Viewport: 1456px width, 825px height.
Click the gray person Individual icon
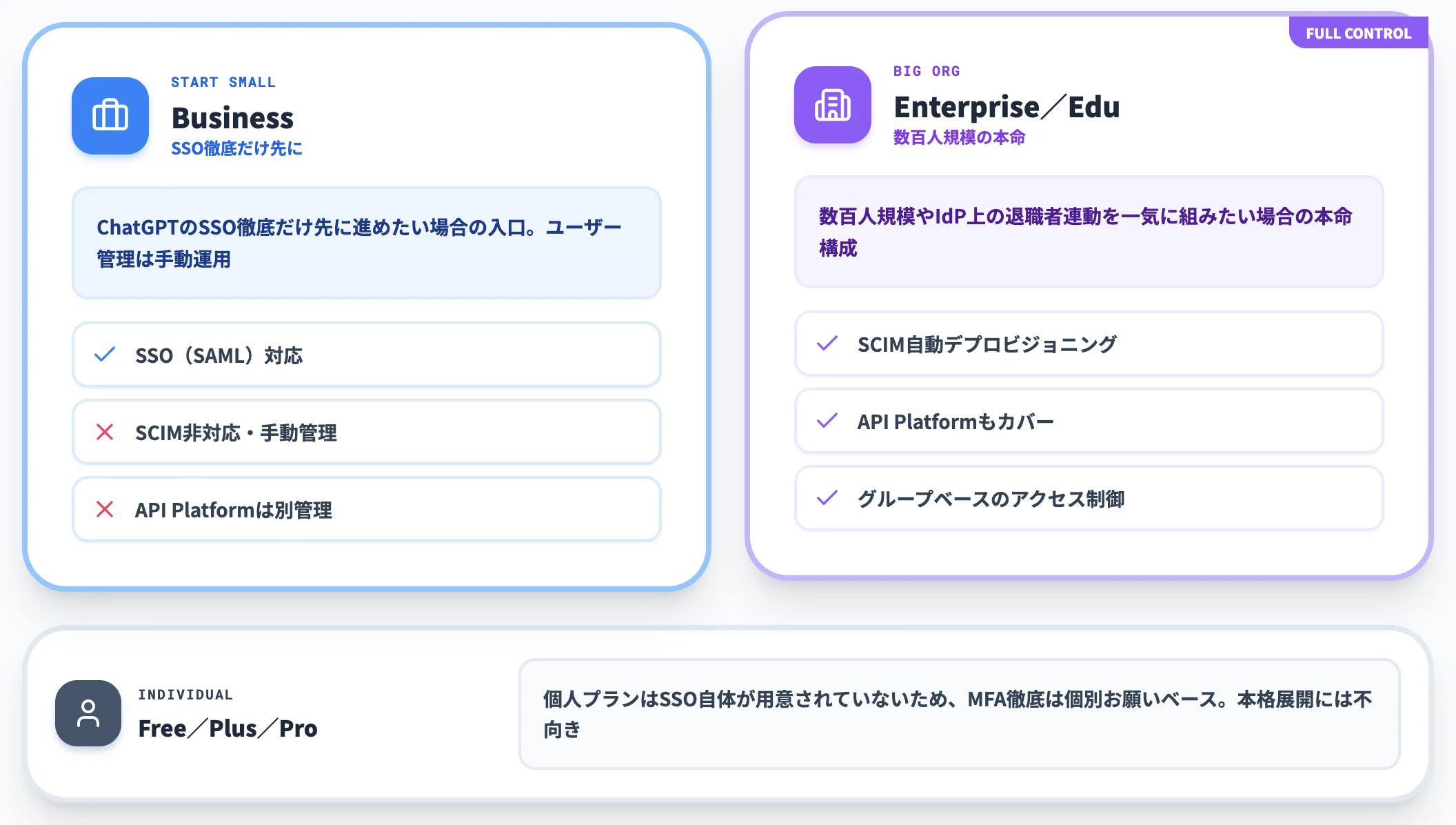click(x=88, y=713)
